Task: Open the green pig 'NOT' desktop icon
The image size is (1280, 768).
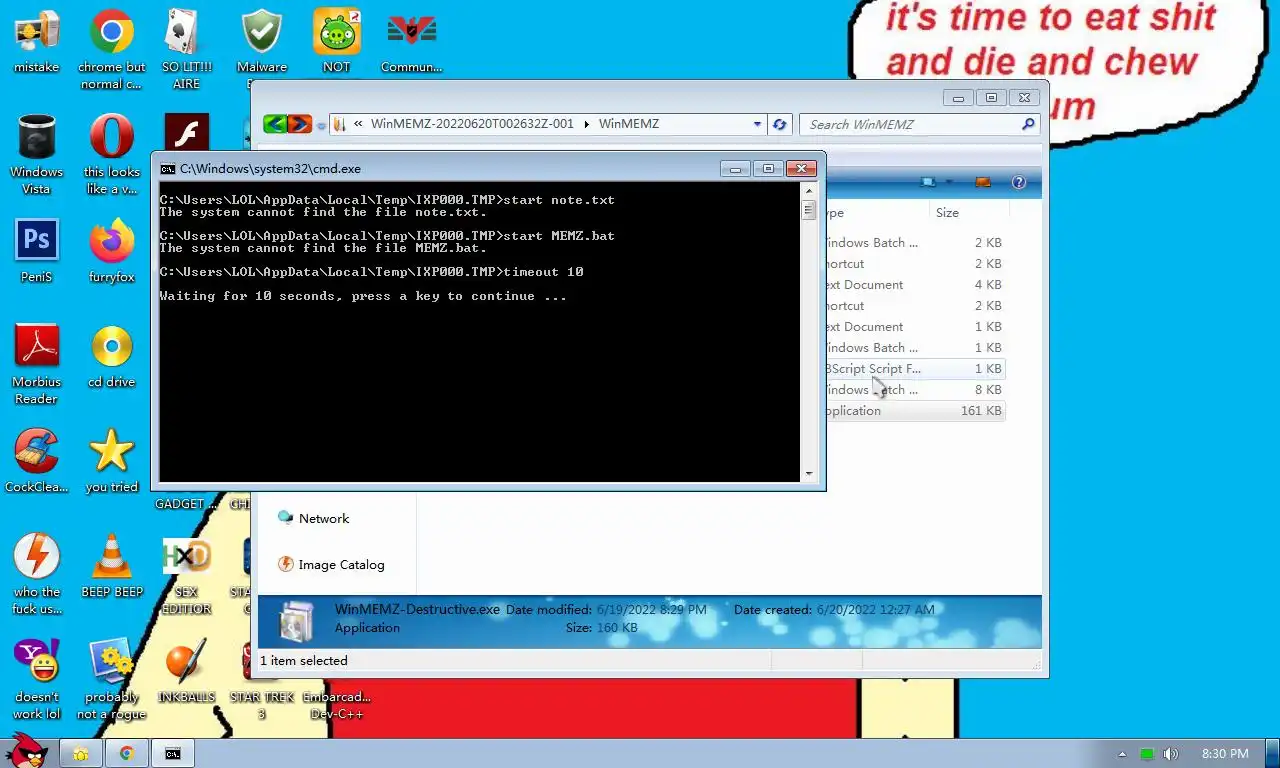Action: [x=336, y=42]
